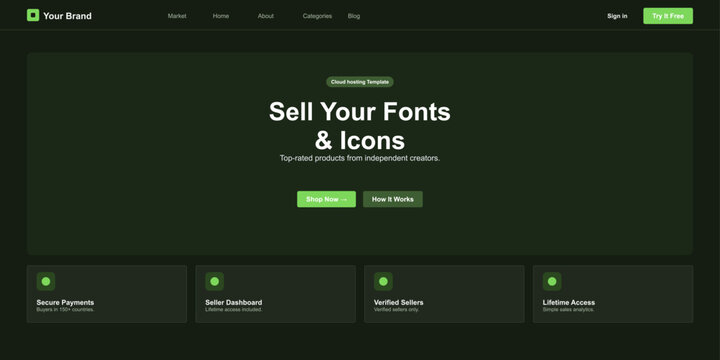Click the Verified Sellers card icon

383,281
